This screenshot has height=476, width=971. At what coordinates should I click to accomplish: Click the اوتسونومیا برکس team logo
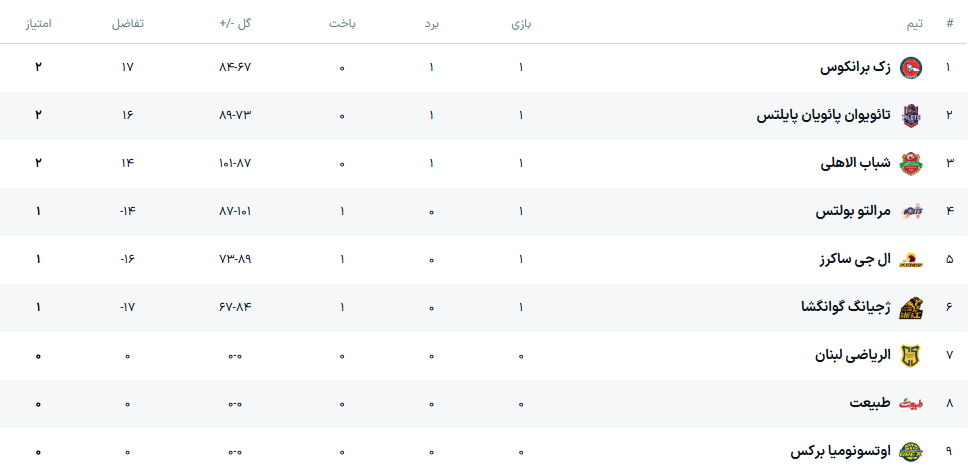point(911,451)
